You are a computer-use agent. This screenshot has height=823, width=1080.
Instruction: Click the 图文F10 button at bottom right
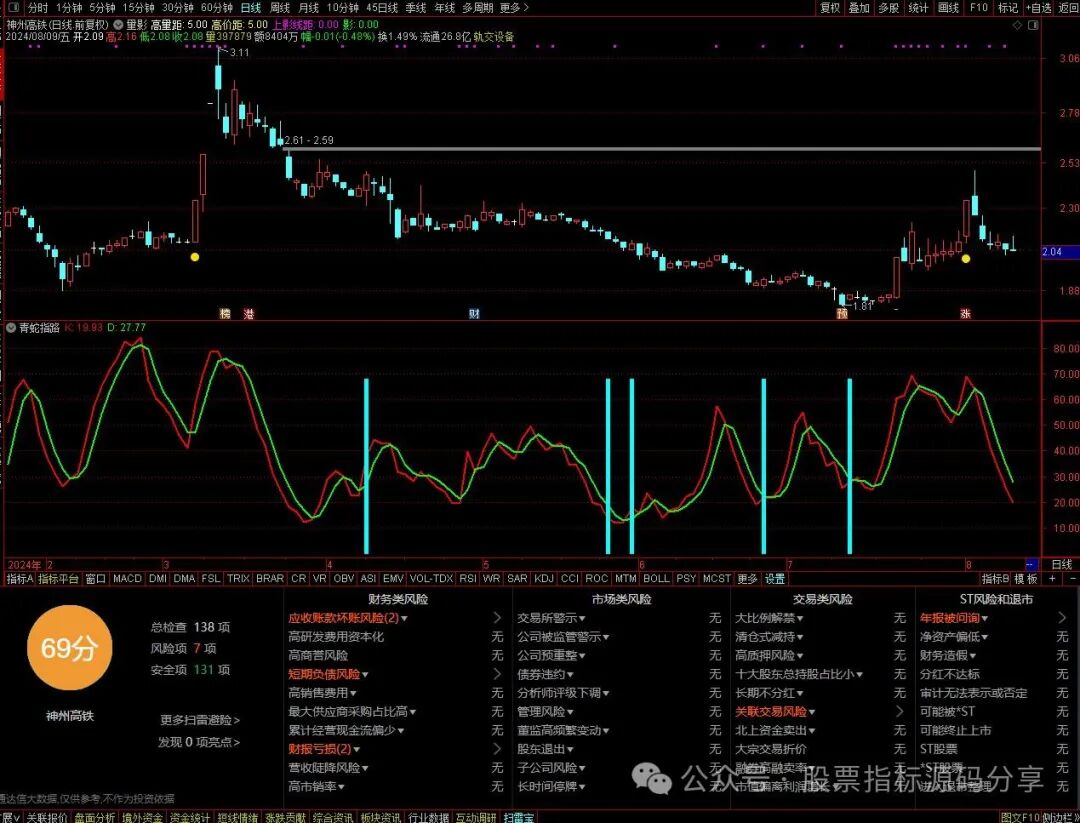pos(1020,817)
